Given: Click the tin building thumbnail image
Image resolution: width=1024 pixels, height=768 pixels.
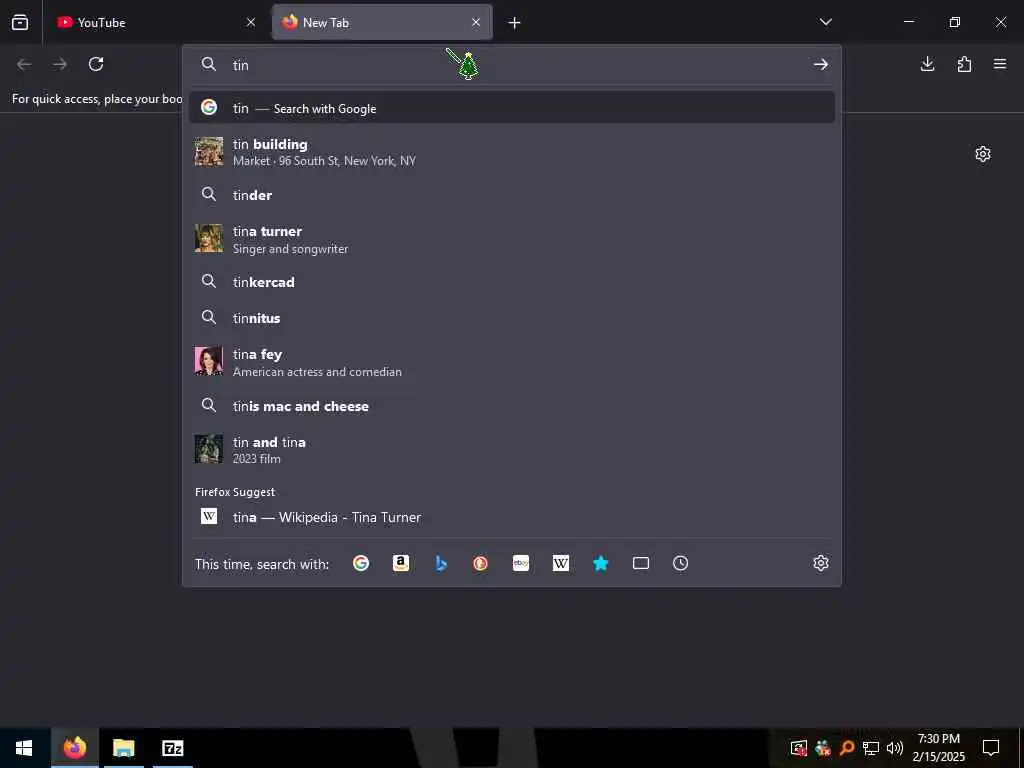Looking at the screenshot, I should coord(209,152).
